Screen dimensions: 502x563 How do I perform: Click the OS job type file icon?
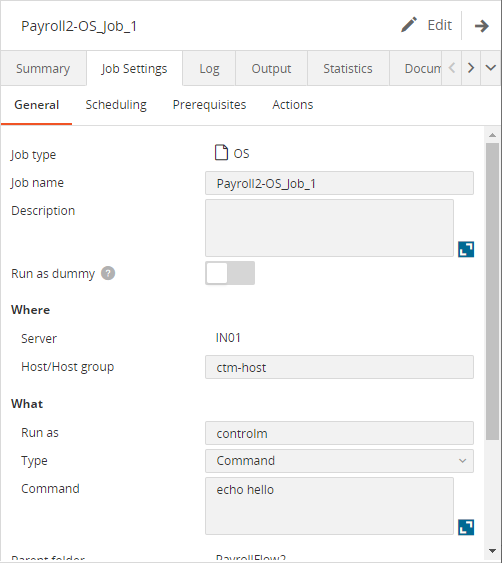click(221, 153)
